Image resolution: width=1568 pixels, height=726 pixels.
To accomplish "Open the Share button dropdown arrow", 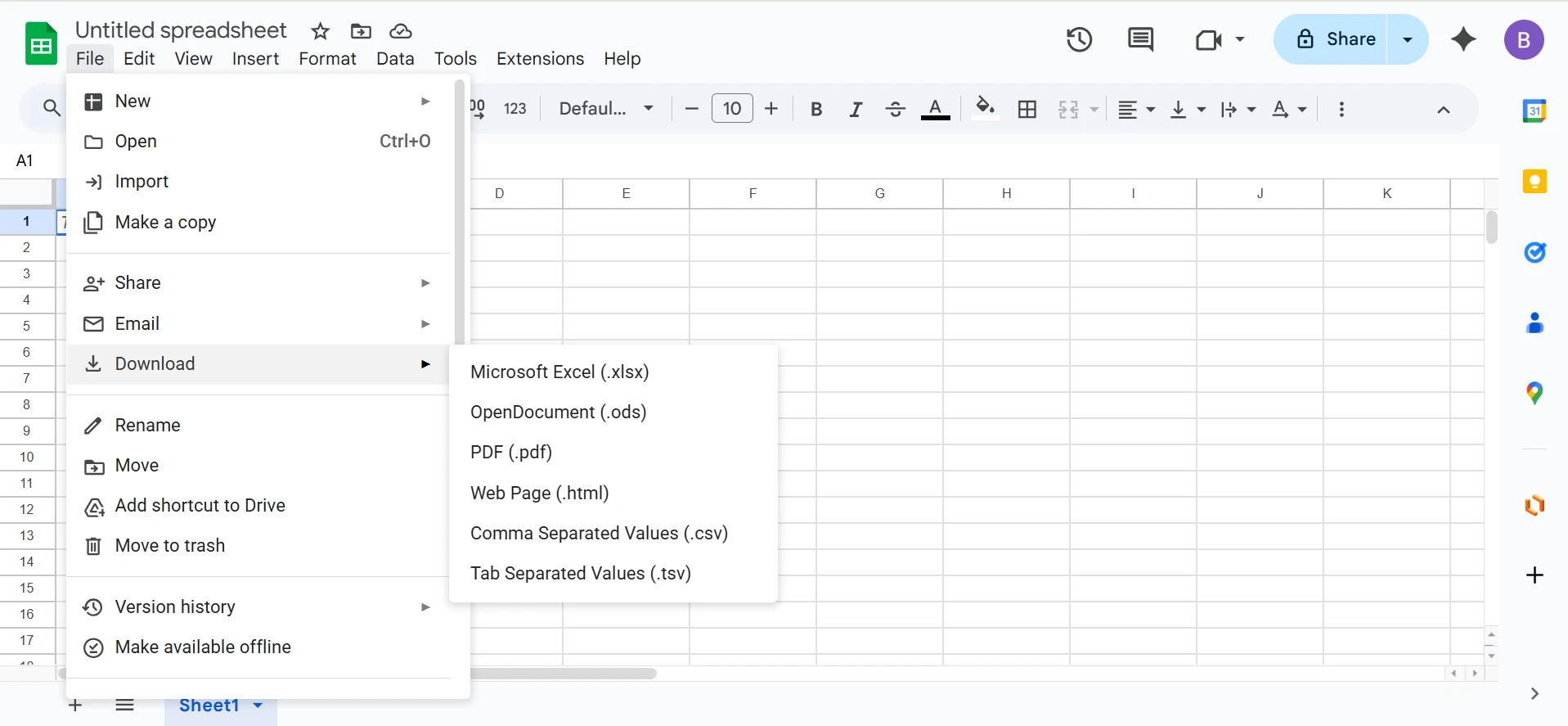I will [x=1408, y=39].
